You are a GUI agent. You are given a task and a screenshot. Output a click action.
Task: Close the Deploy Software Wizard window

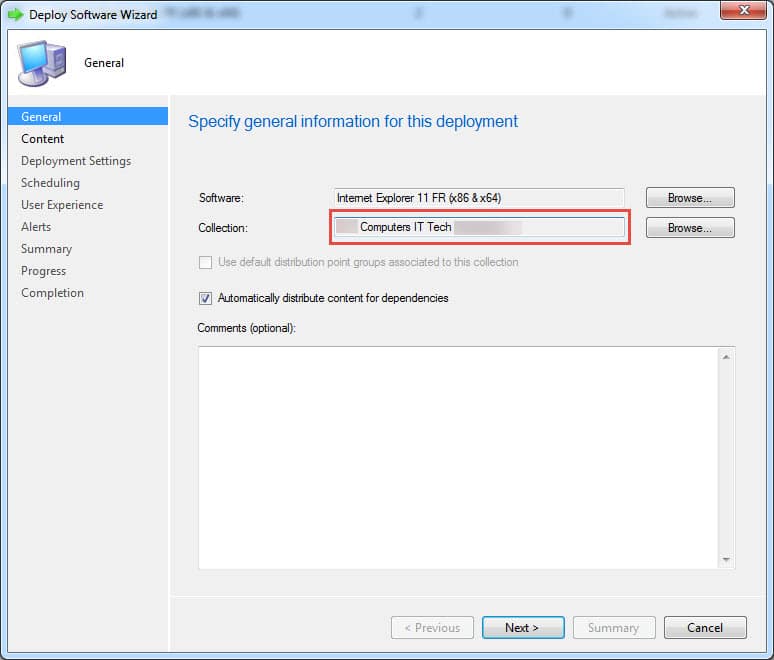click(743, 10)
